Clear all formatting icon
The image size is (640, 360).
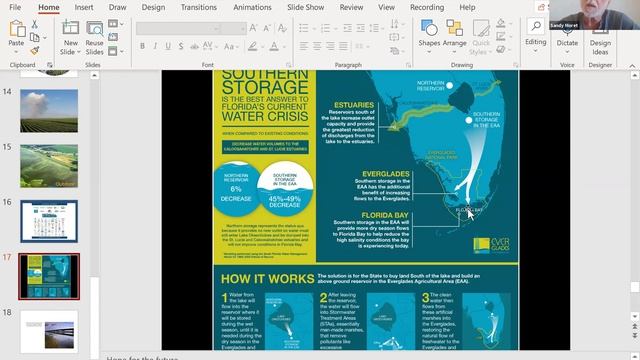coord(282,28)
